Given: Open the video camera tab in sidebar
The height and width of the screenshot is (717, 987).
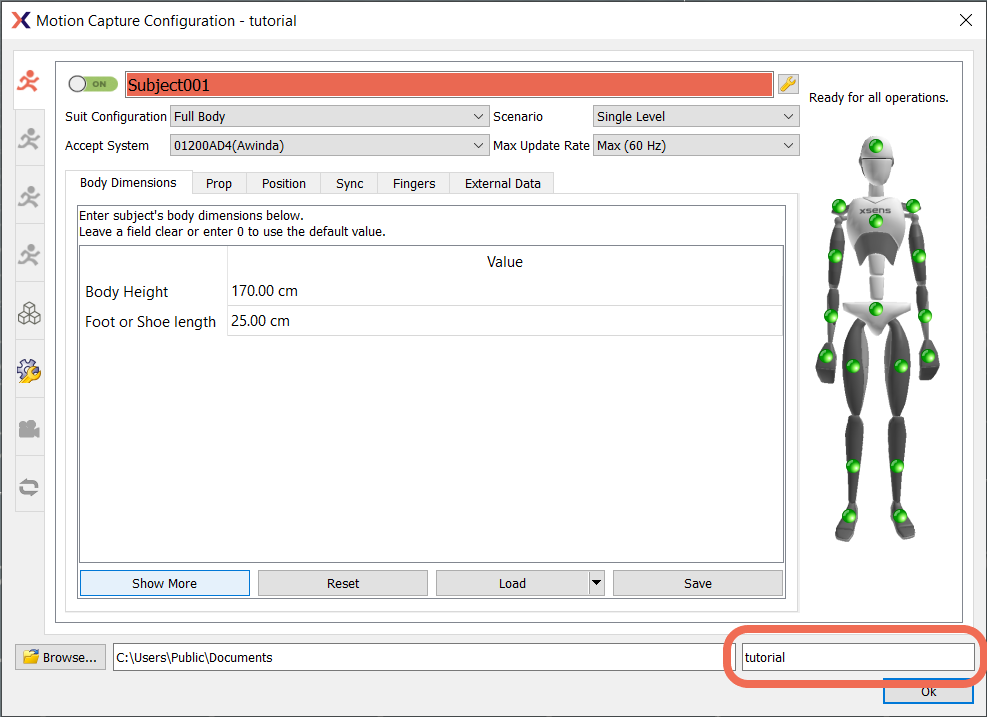Looking at the screenshot, I should coord(29,429).
